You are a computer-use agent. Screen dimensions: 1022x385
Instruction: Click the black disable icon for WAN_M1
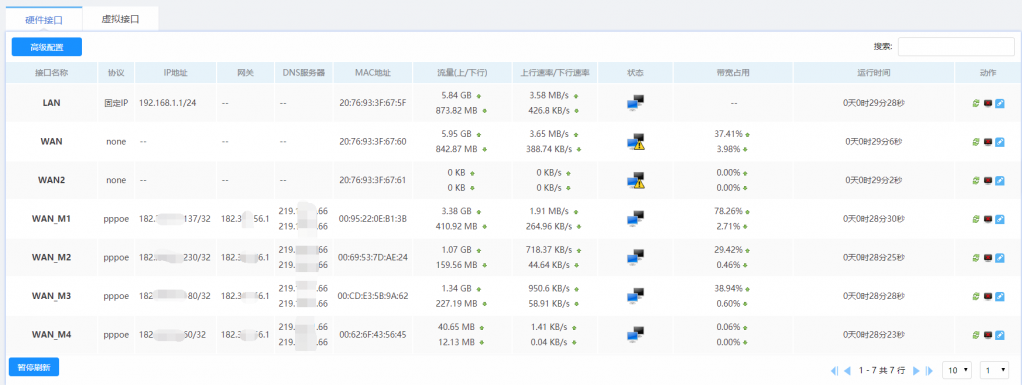[987, 219]
